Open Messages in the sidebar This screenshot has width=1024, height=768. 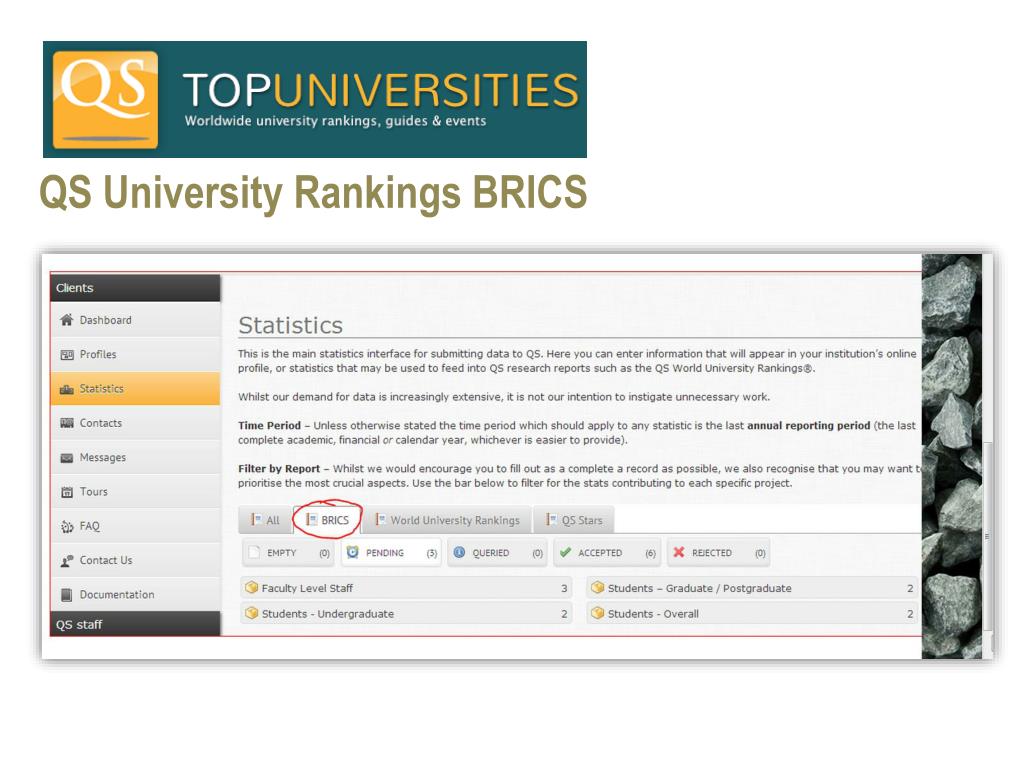[135, 458]
